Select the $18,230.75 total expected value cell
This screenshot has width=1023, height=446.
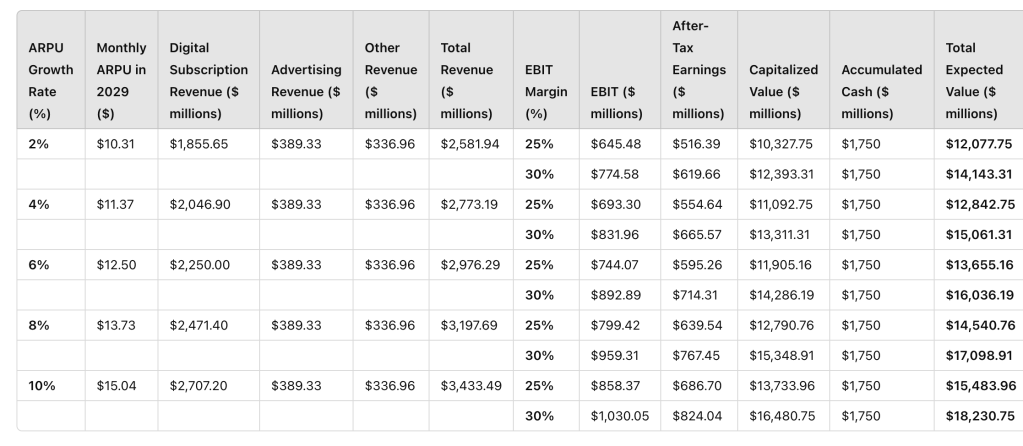(980, 415)
